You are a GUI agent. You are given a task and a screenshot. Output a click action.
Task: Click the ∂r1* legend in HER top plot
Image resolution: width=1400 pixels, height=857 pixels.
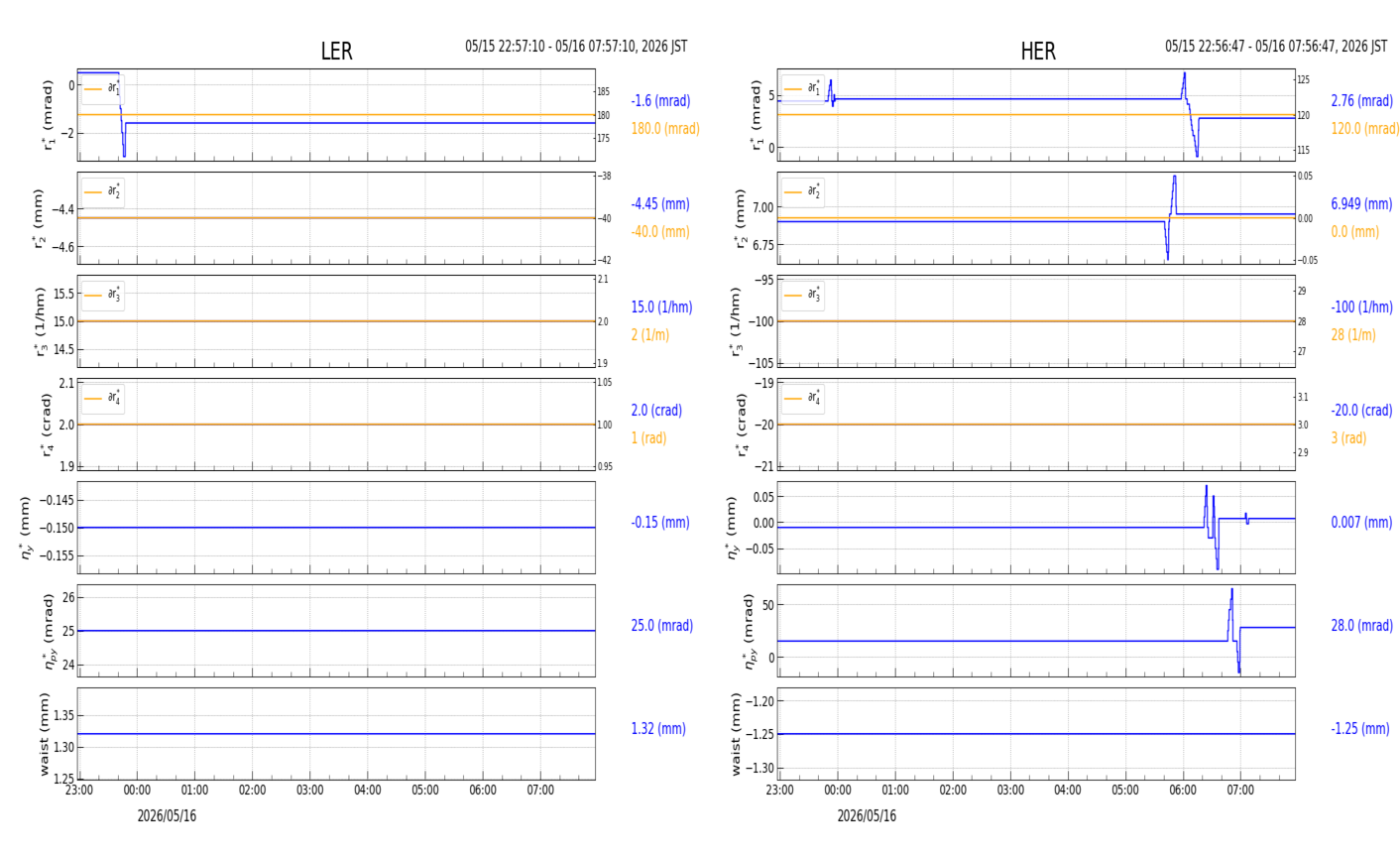pyautogui.click(x=802, y=88)
